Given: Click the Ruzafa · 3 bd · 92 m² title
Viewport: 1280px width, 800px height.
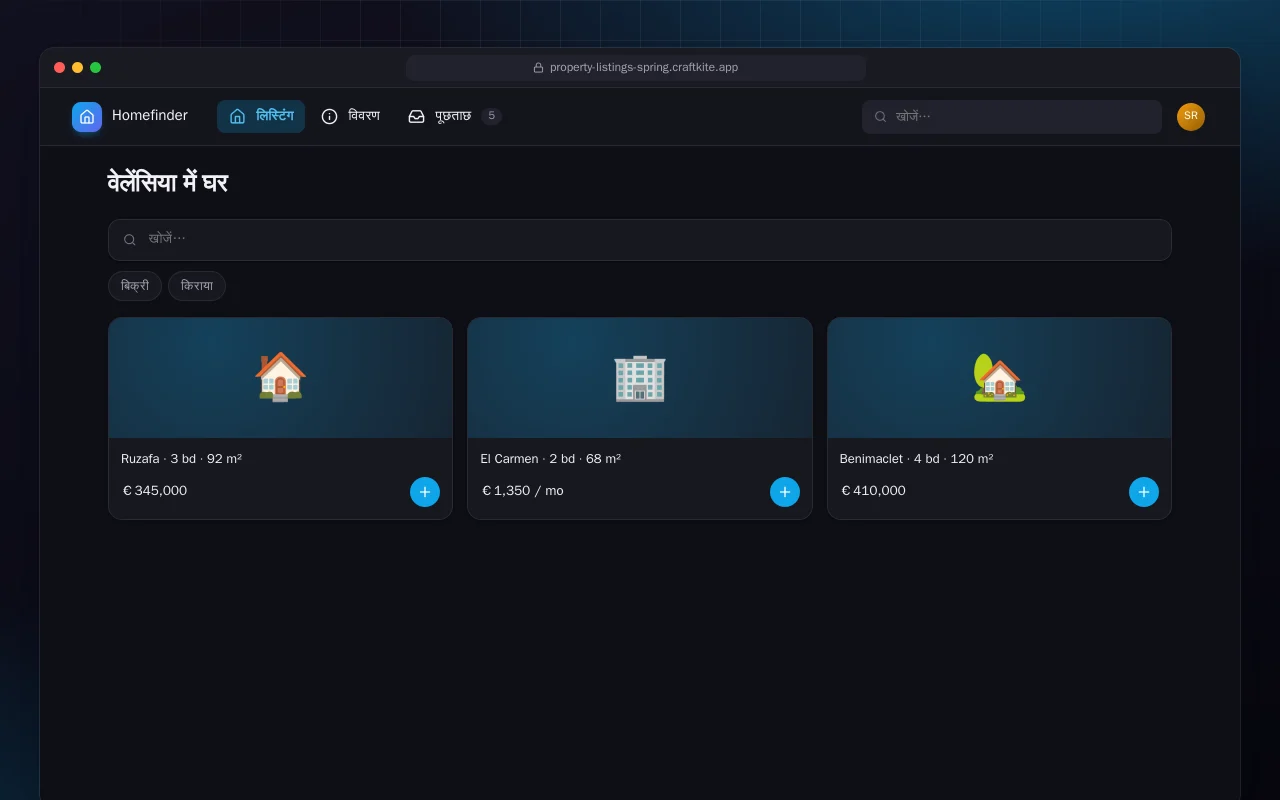Looking at the screenshot, I should click(x=181, y=459).
